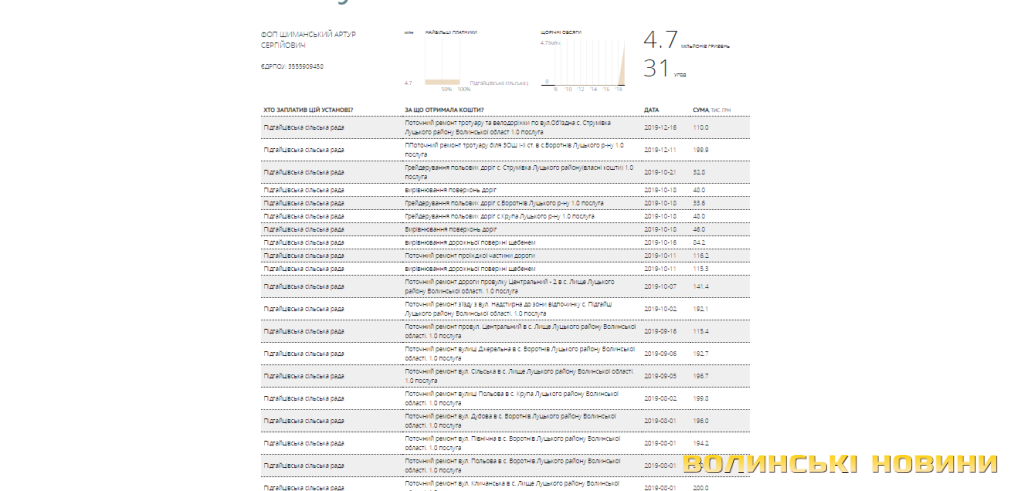Click the 'За що отримала кошти?' column header
This screenshot has height=491, width=1024.
tap(444, 109)
